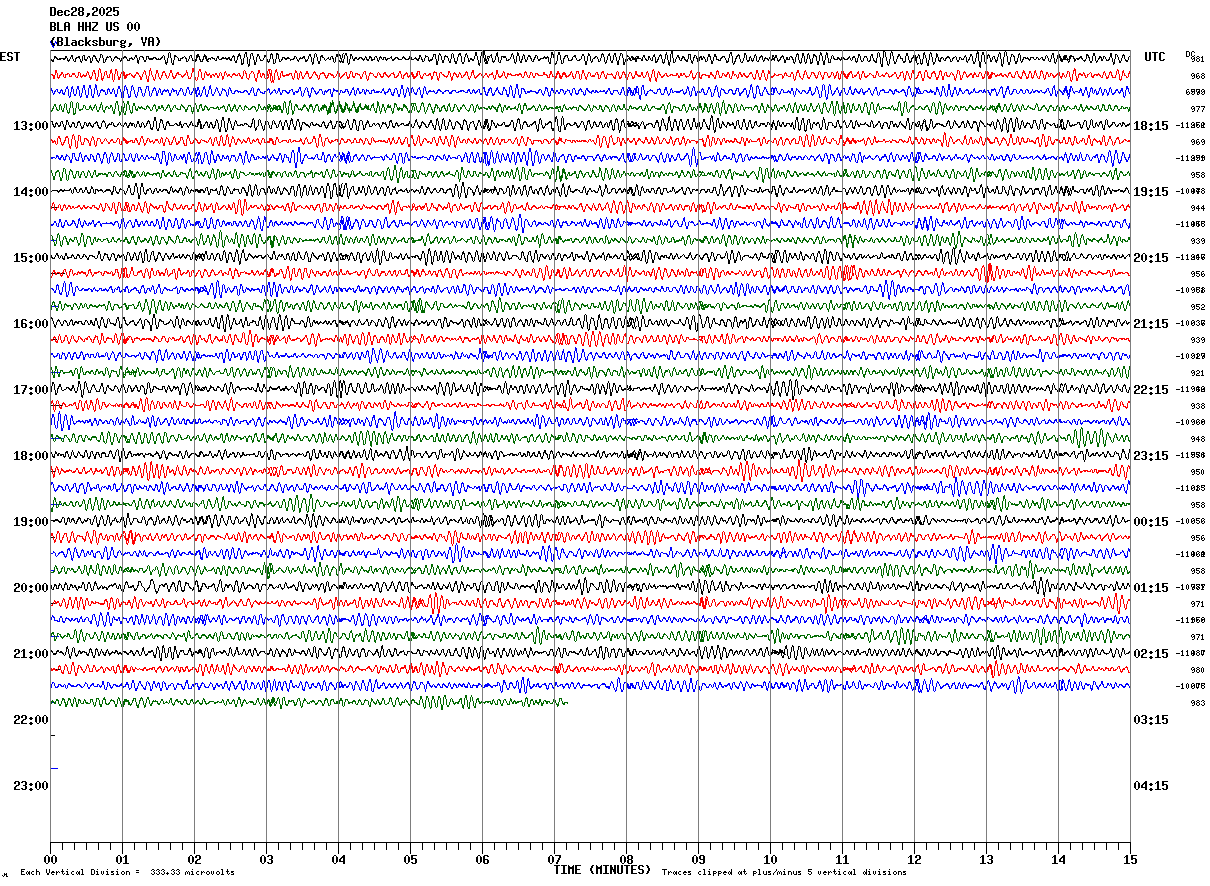Image resolution: width=1210 pixels, height=886 pixels.
Task: Click the DC offset value 921
Action: click(x=1197, y=373)
